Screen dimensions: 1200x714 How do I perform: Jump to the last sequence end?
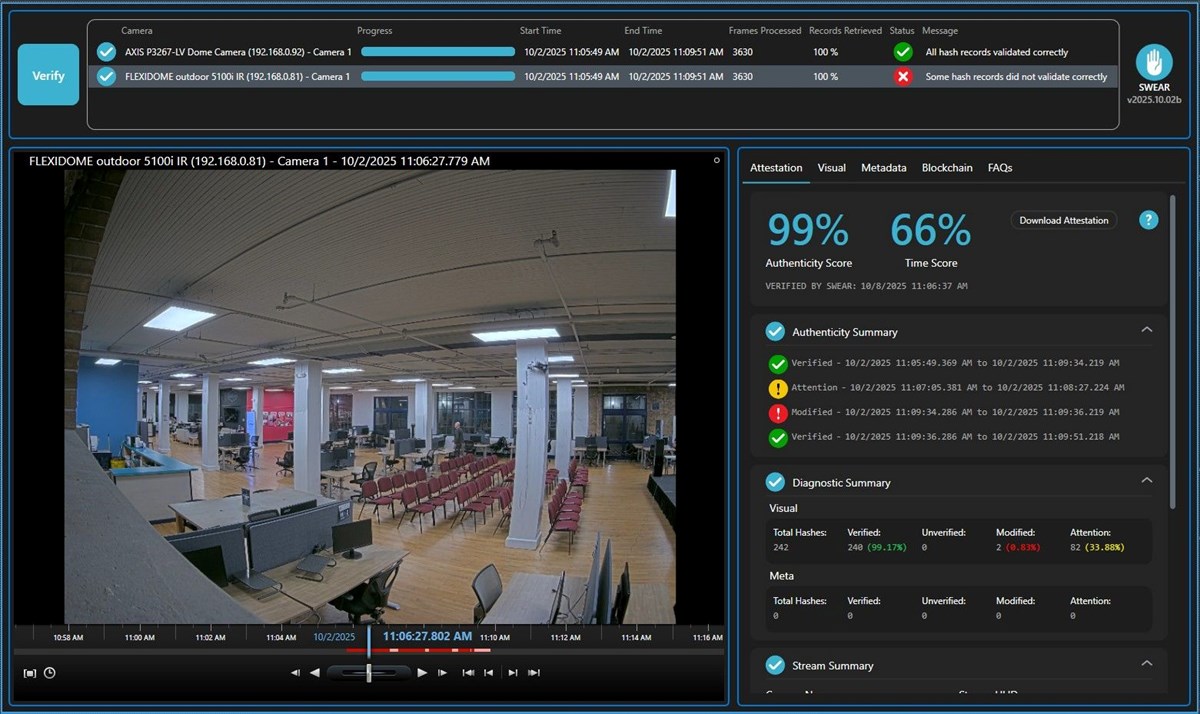(x=534, y=673)
